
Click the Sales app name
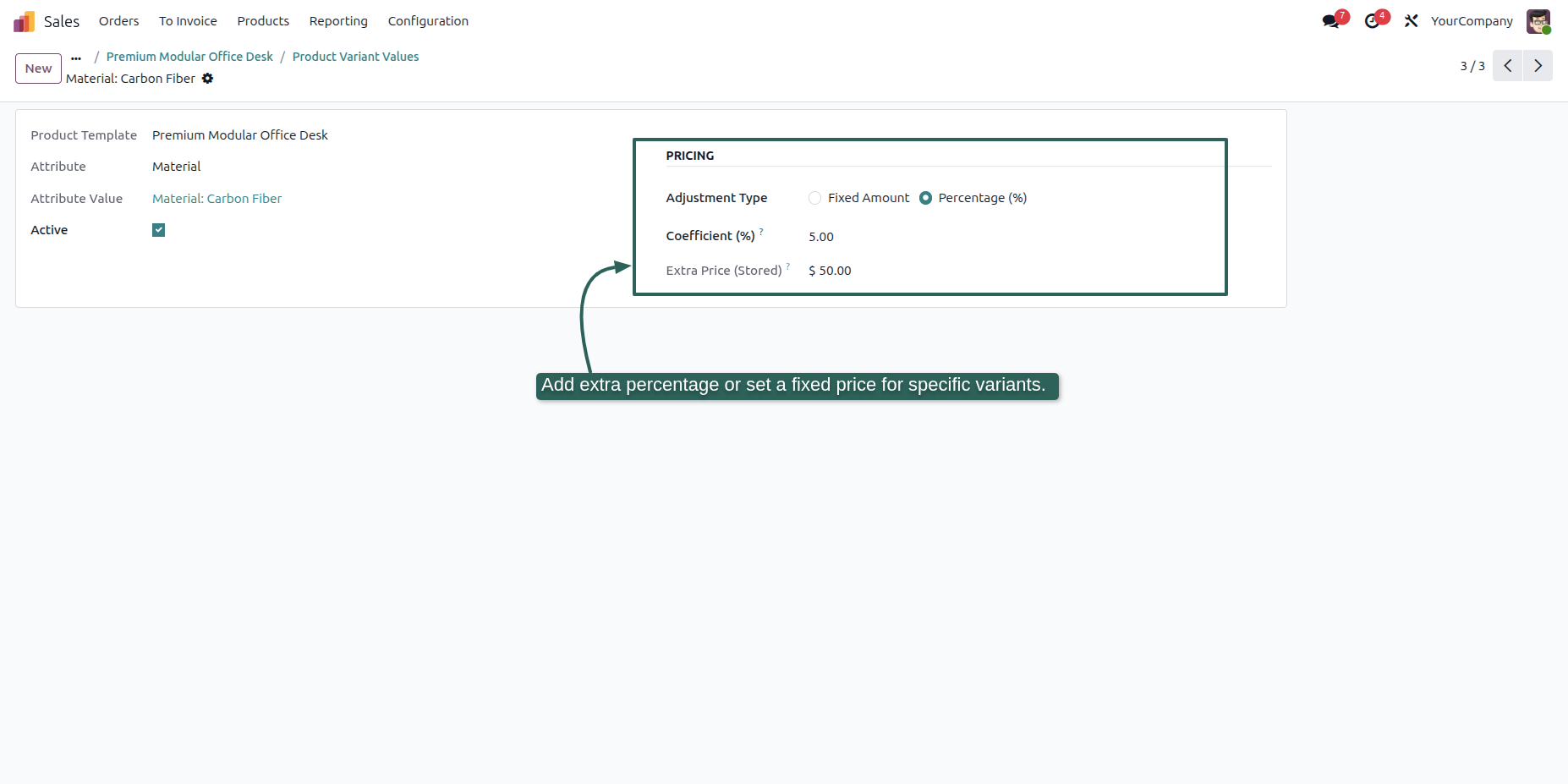[x=62, y=21]
